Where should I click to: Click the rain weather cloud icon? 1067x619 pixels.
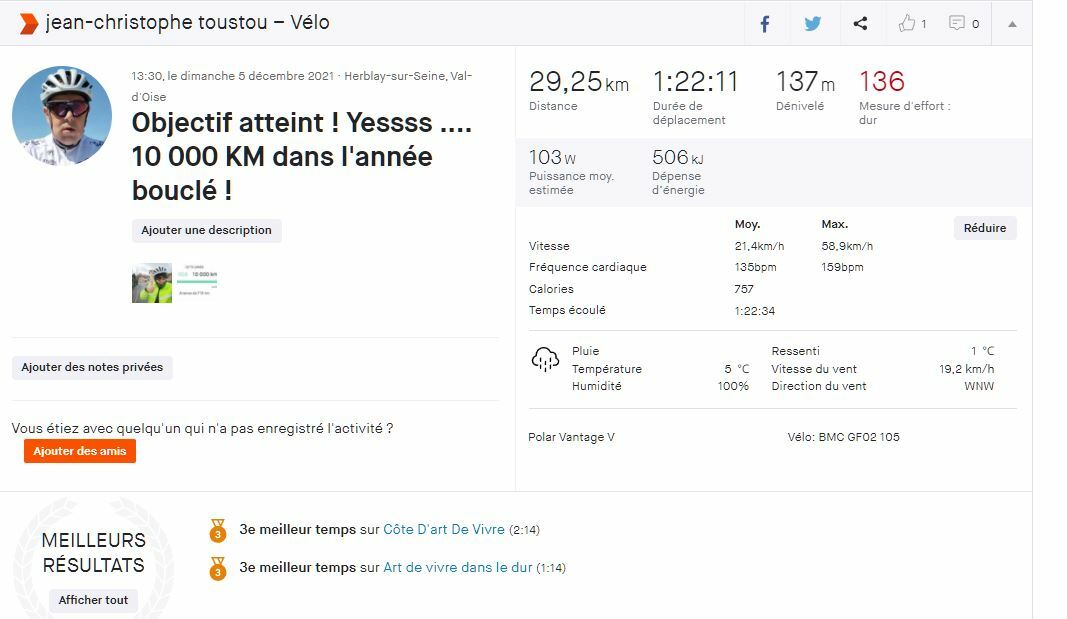pyautogui.click(x=545, y=360)
